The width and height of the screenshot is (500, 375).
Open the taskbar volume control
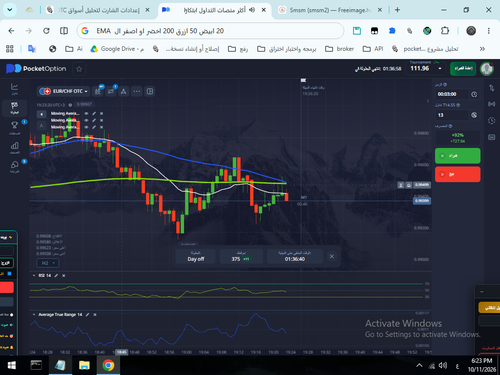pos(443,366)
